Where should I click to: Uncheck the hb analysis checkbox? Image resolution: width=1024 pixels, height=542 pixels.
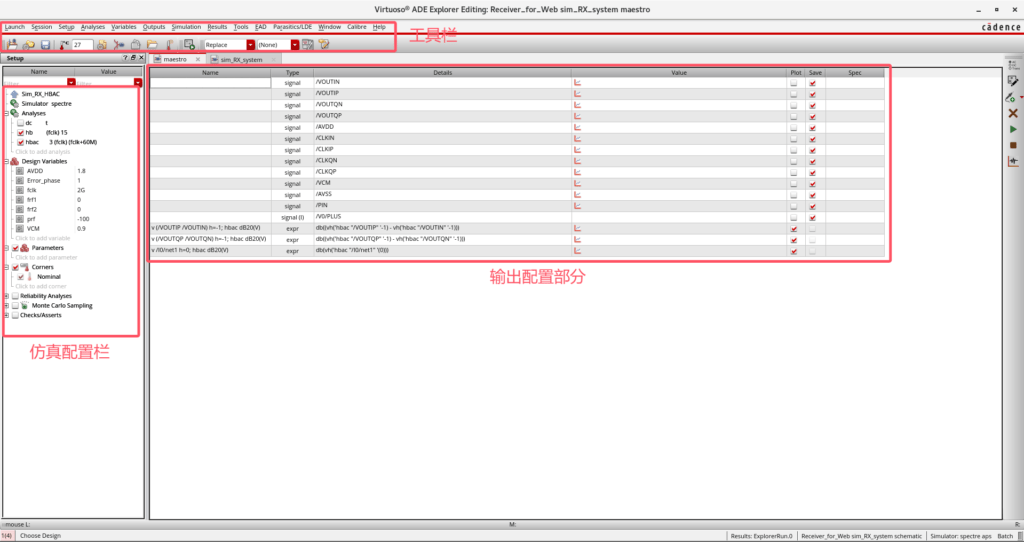point(20,132)
